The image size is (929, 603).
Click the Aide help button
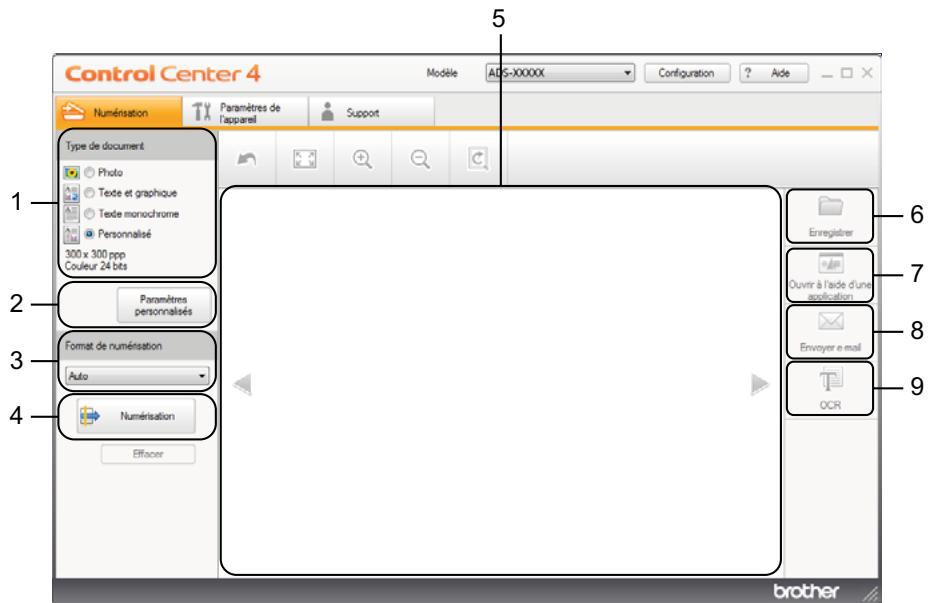coord(773,73)
